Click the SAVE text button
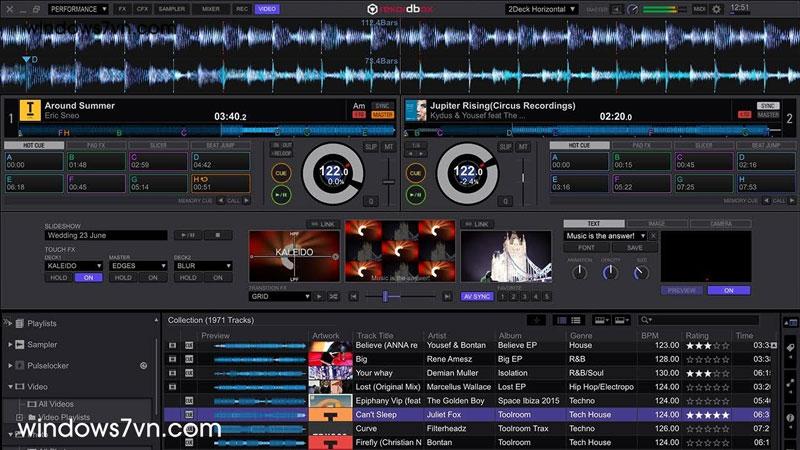 click(635, 248)
